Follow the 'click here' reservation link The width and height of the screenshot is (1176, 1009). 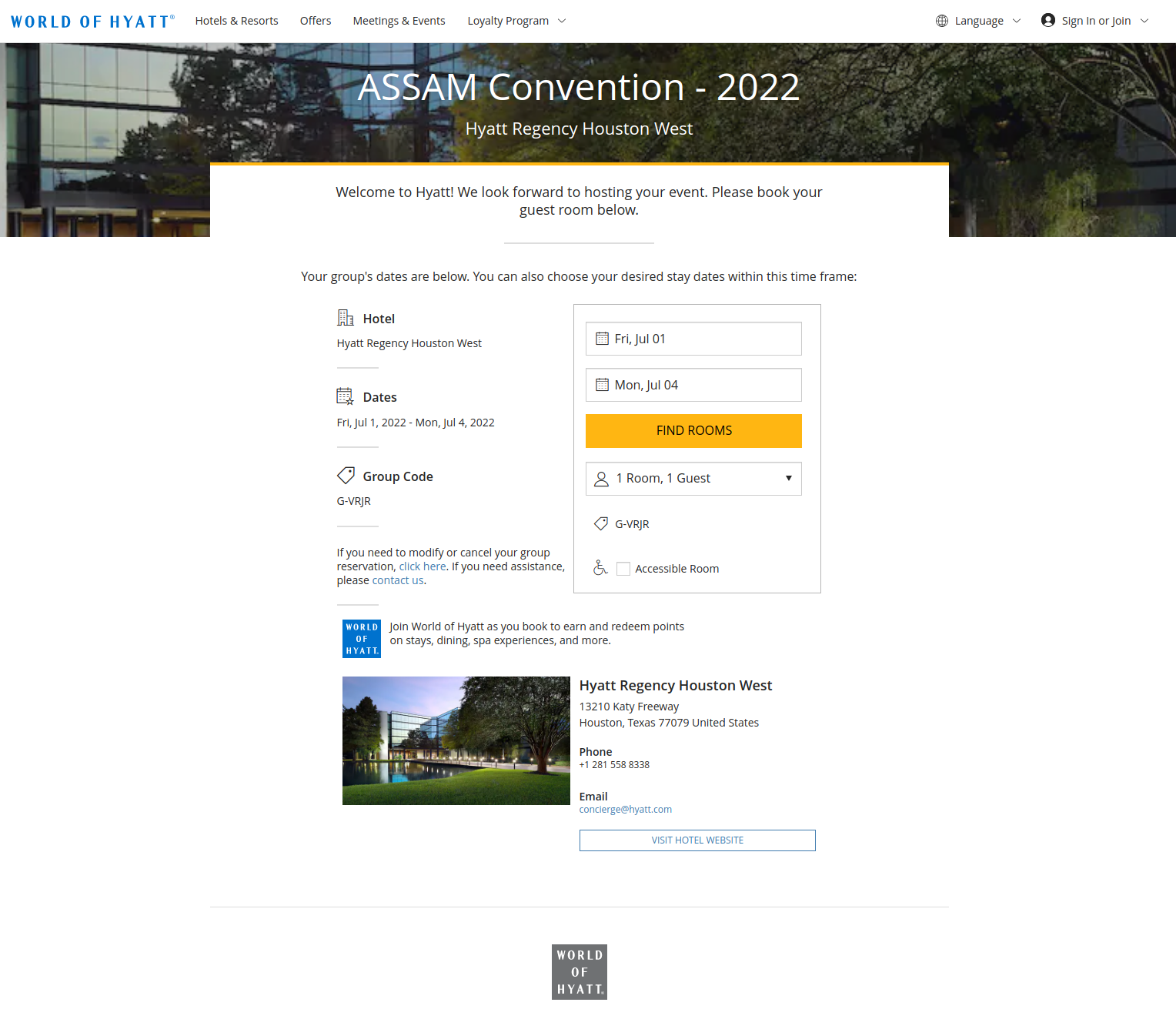[x=423, y=566]
